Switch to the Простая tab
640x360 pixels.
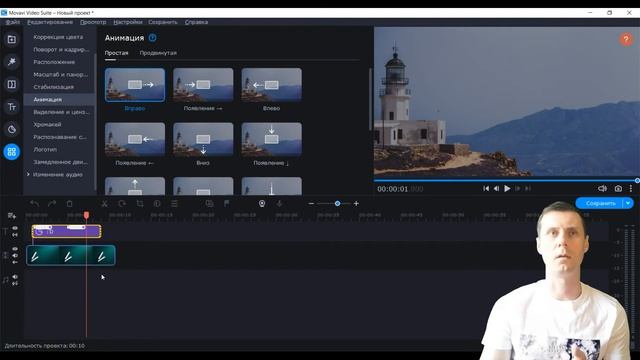pyautogui.click(x=116, y=53)
